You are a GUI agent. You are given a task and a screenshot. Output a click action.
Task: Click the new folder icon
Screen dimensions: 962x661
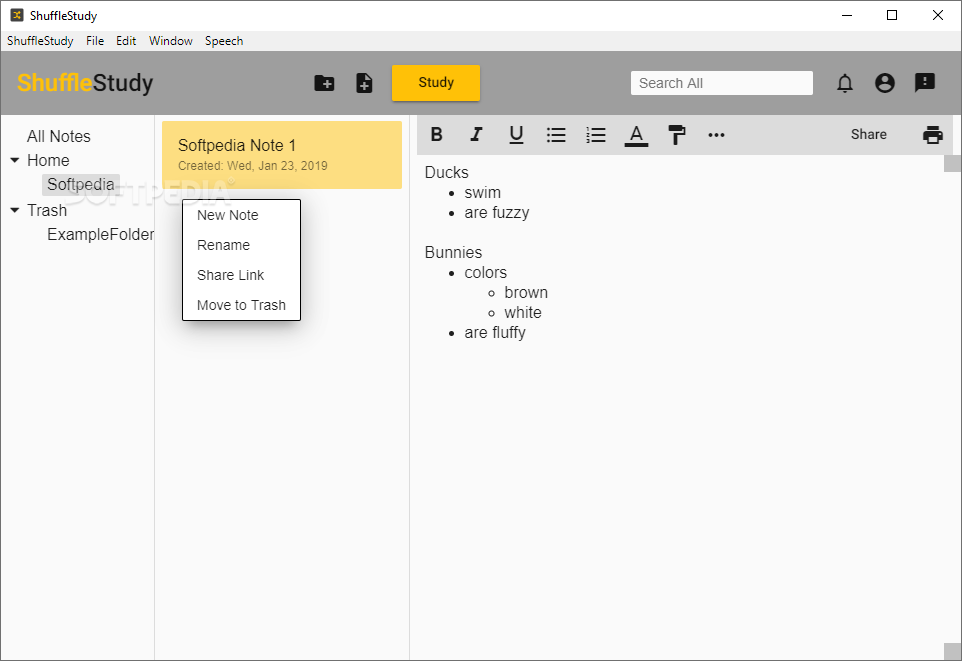tap(324, 83)
